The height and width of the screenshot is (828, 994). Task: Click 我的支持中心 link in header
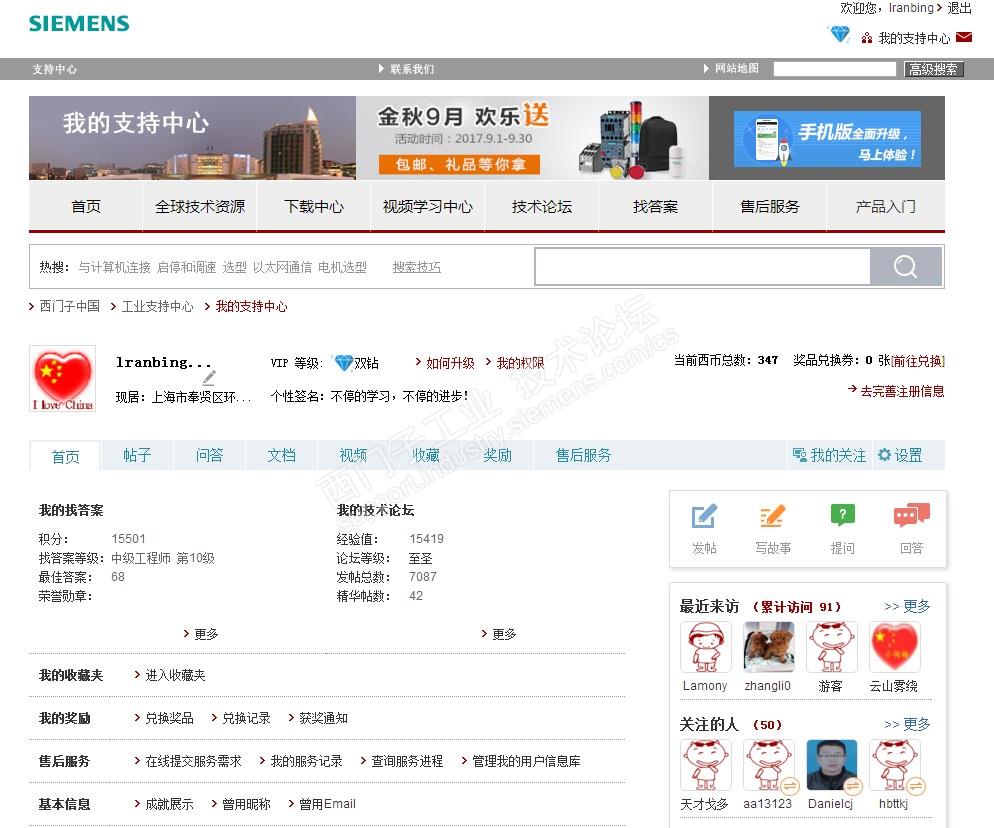(914, 38)
